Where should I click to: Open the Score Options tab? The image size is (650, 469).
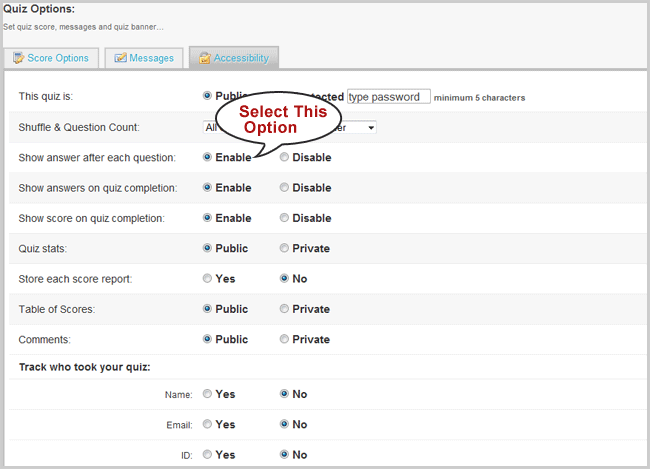tap(51, 58)
